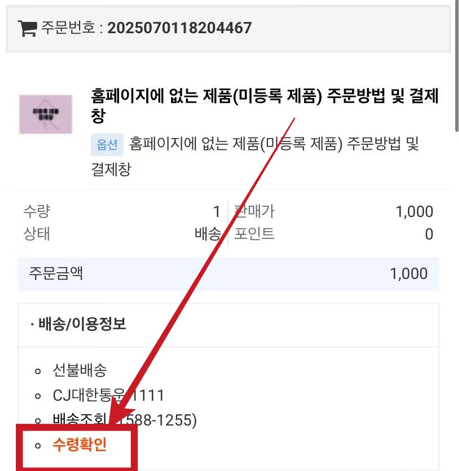This screenshot has height=471, width=459.
Task: Open the pink product thumbnail image
Action: [46, 114]
